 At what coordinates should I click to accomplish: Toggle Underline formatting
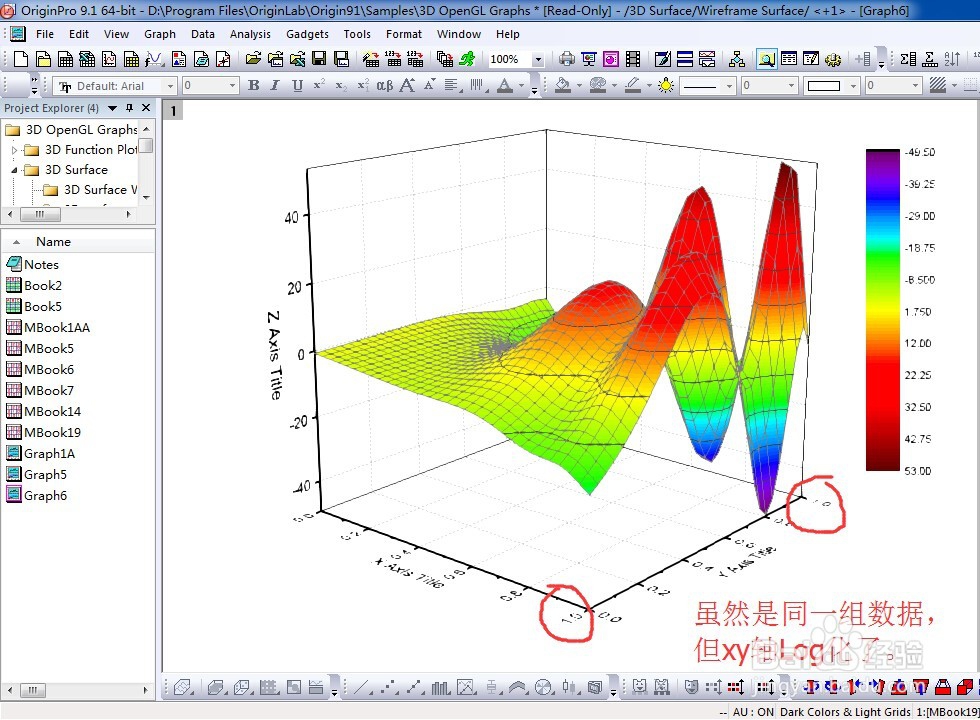point(298,85)
